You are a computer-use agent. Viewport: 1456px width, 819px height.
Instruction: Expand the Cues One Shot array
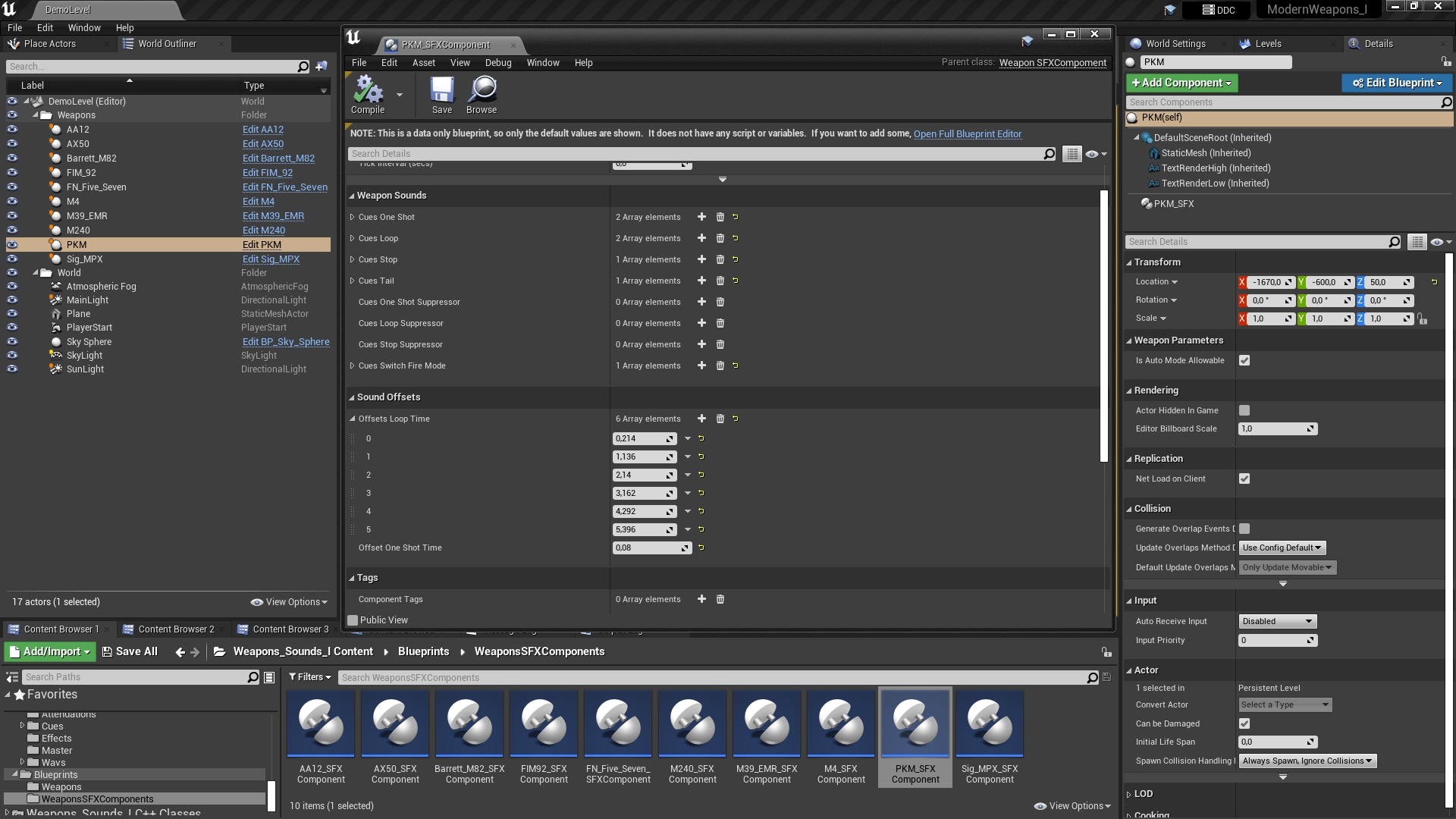353,217
